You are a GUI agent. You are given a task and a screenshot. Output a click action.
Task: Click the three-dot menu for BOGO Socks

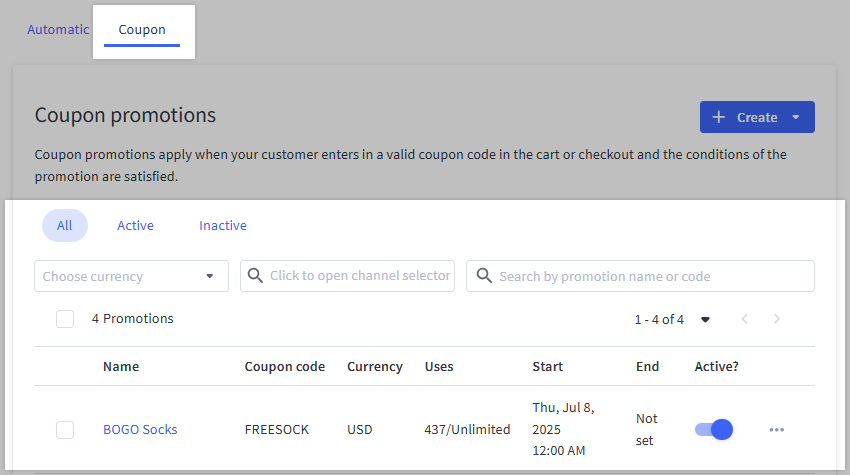click(776, 430)
